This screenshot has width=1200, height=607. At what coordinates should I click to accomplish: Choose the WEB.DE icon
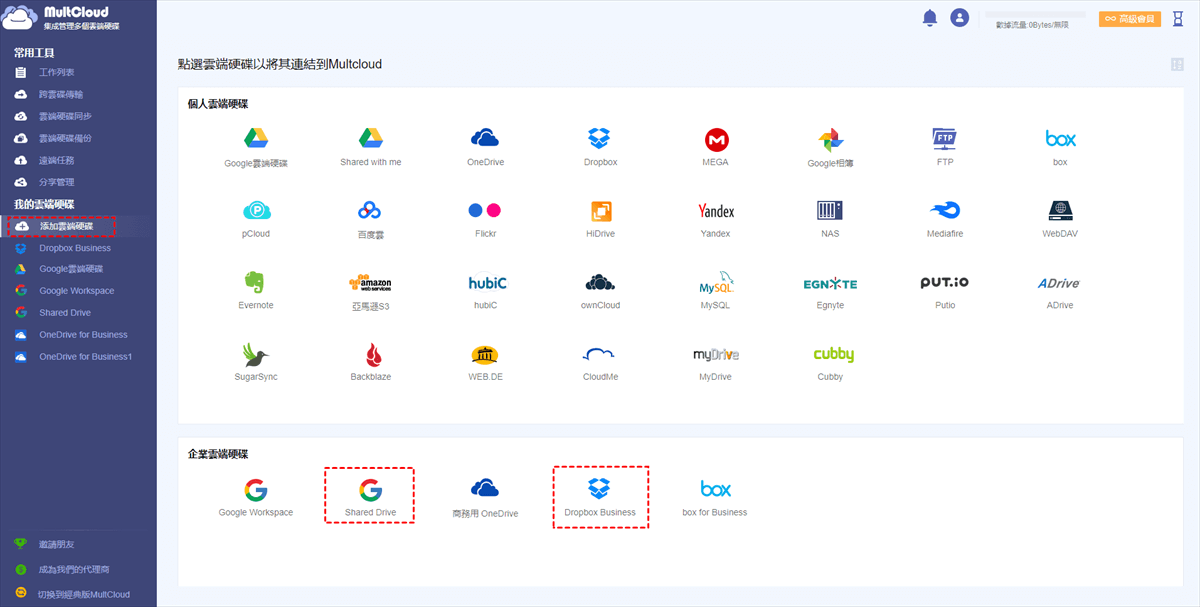(485, 354)
